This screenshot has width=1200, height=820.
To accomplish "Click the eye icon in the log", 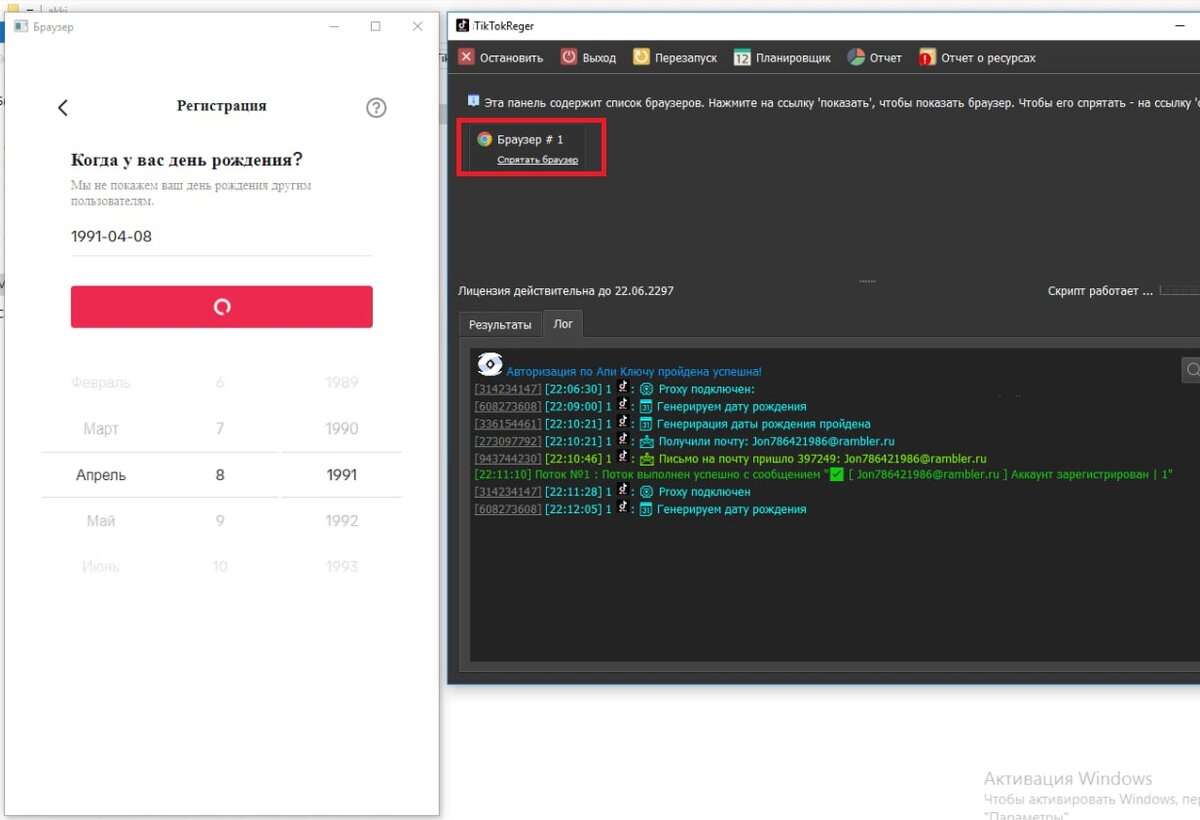I will pos(489,365).
